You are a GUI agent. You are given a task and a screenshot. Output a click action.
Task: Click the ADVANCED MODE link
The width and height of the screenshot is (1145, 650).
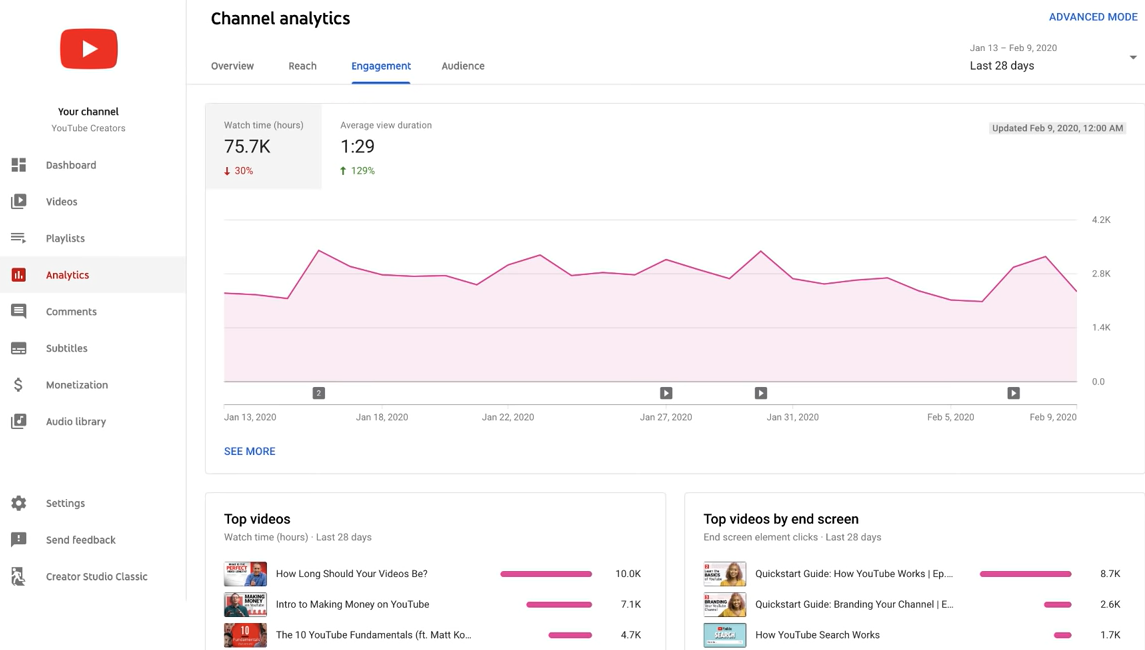1093,17
